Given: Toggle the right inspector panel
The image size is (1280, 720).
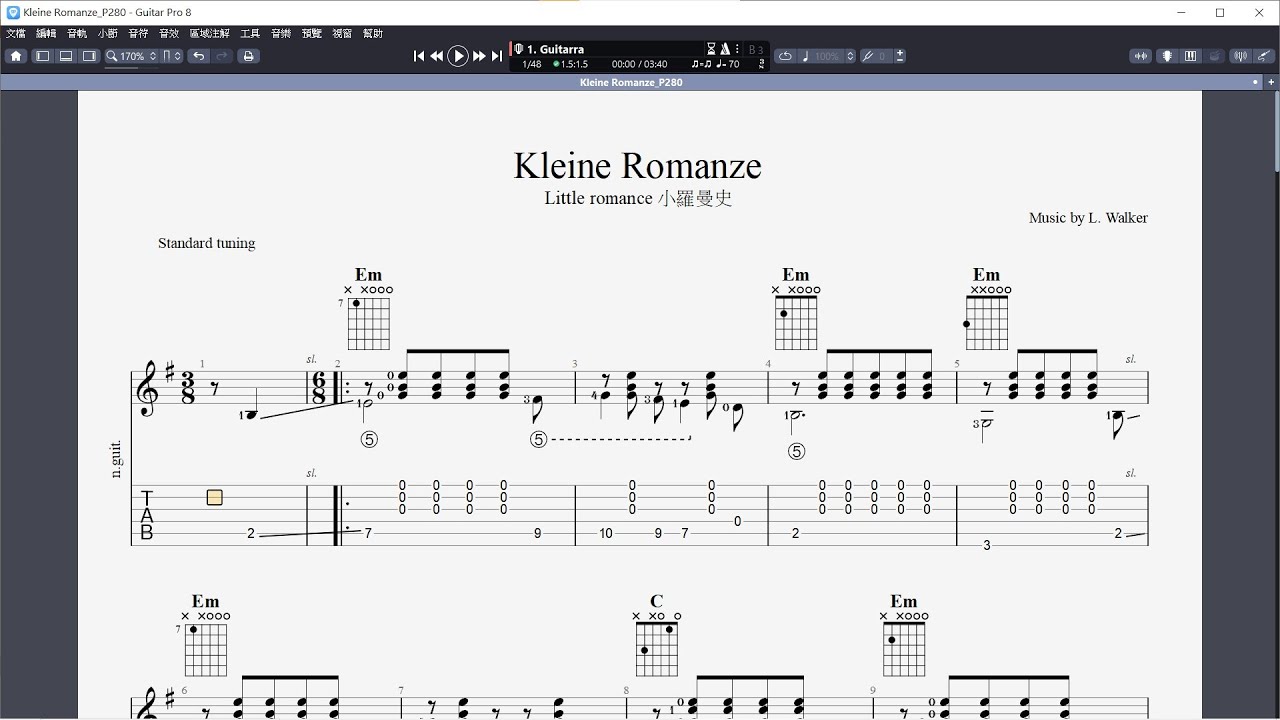Looking at the screenshot, I should point(89,56).
